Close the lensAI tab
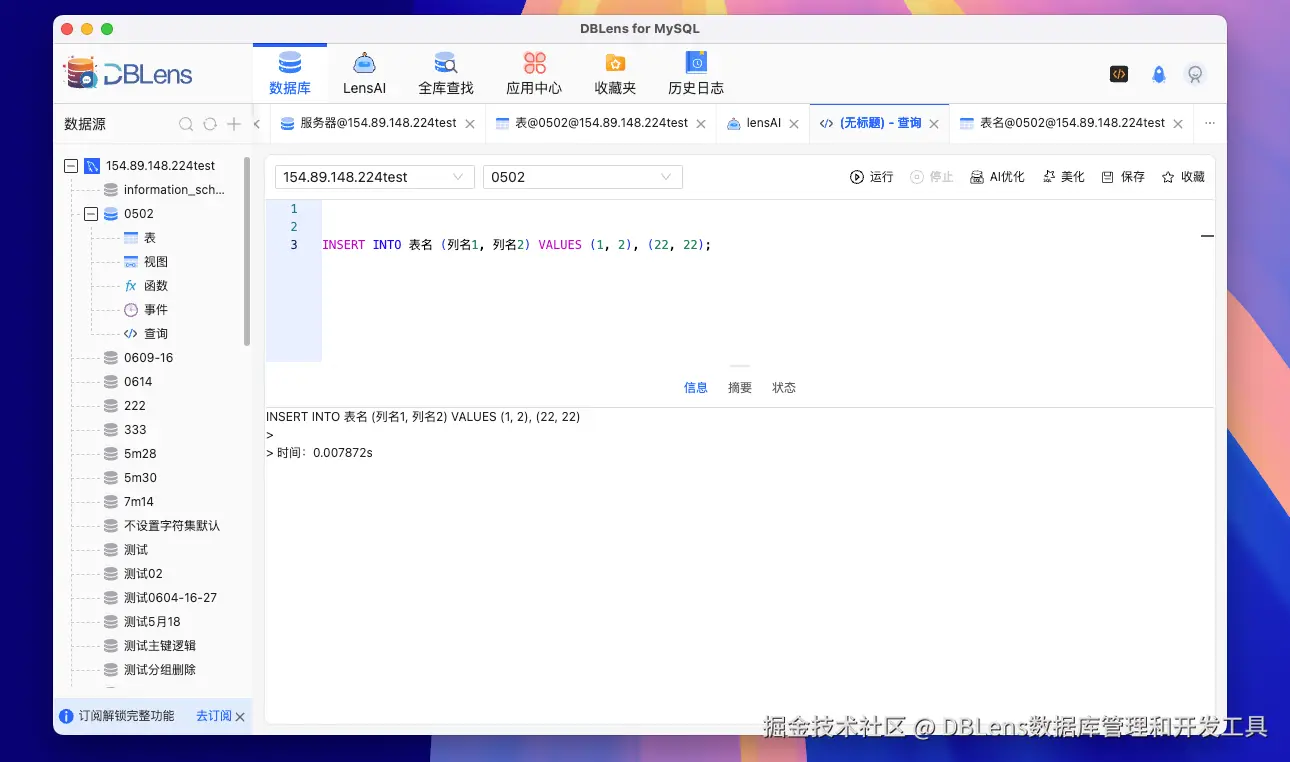The width and height of the screenshot is (1290, 762). pos(794,124)
